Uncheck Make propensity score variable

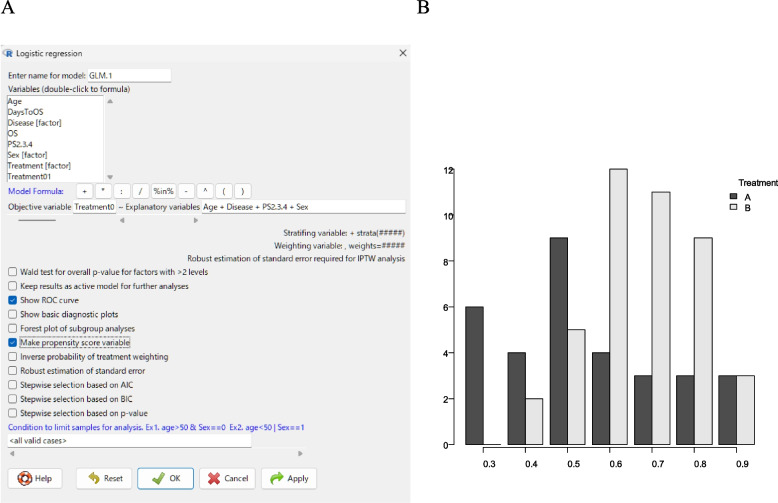tap(12, 342)
